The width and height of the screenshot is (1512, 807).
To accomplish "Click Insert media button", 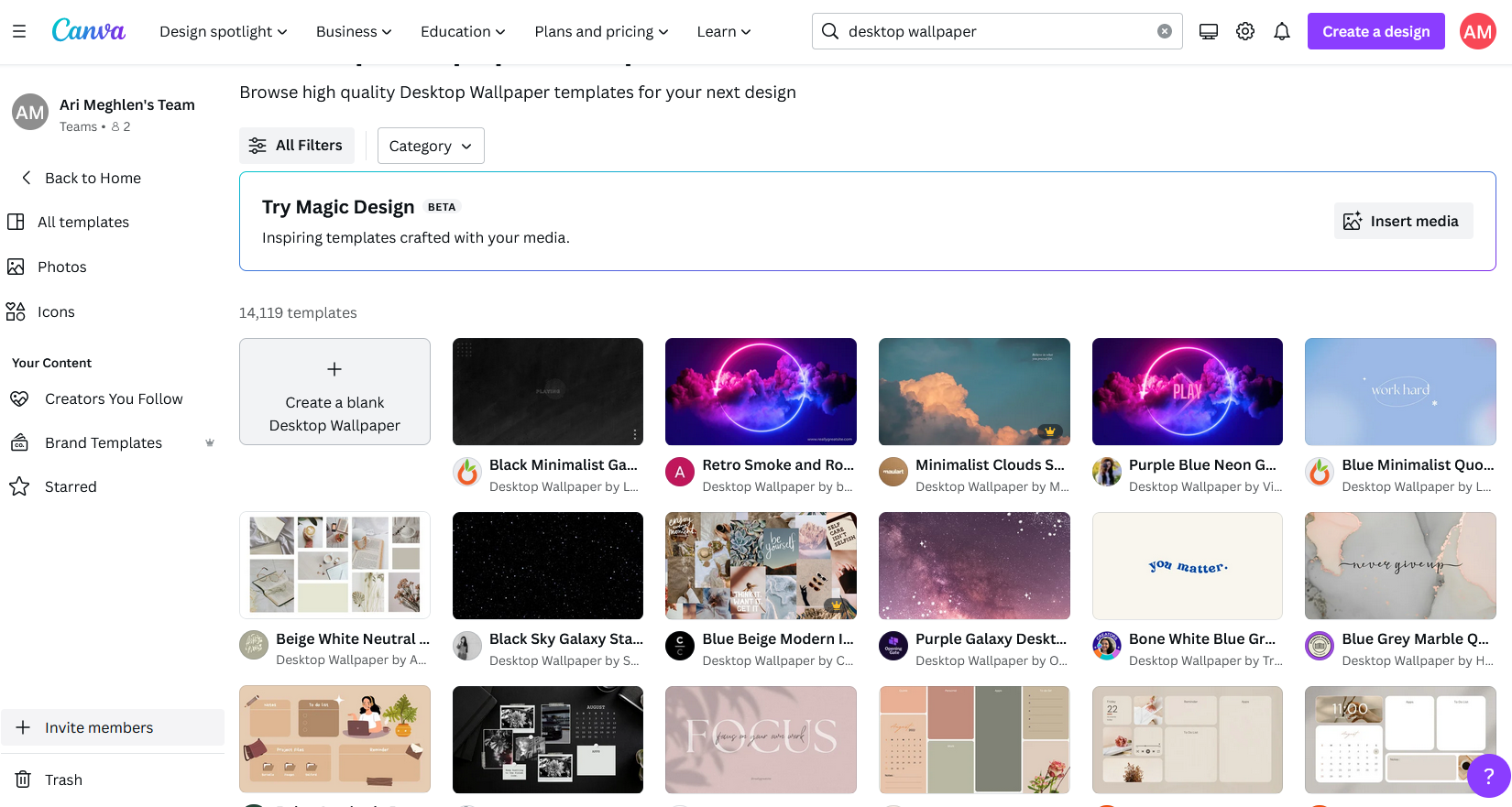I will (1403, 221).
